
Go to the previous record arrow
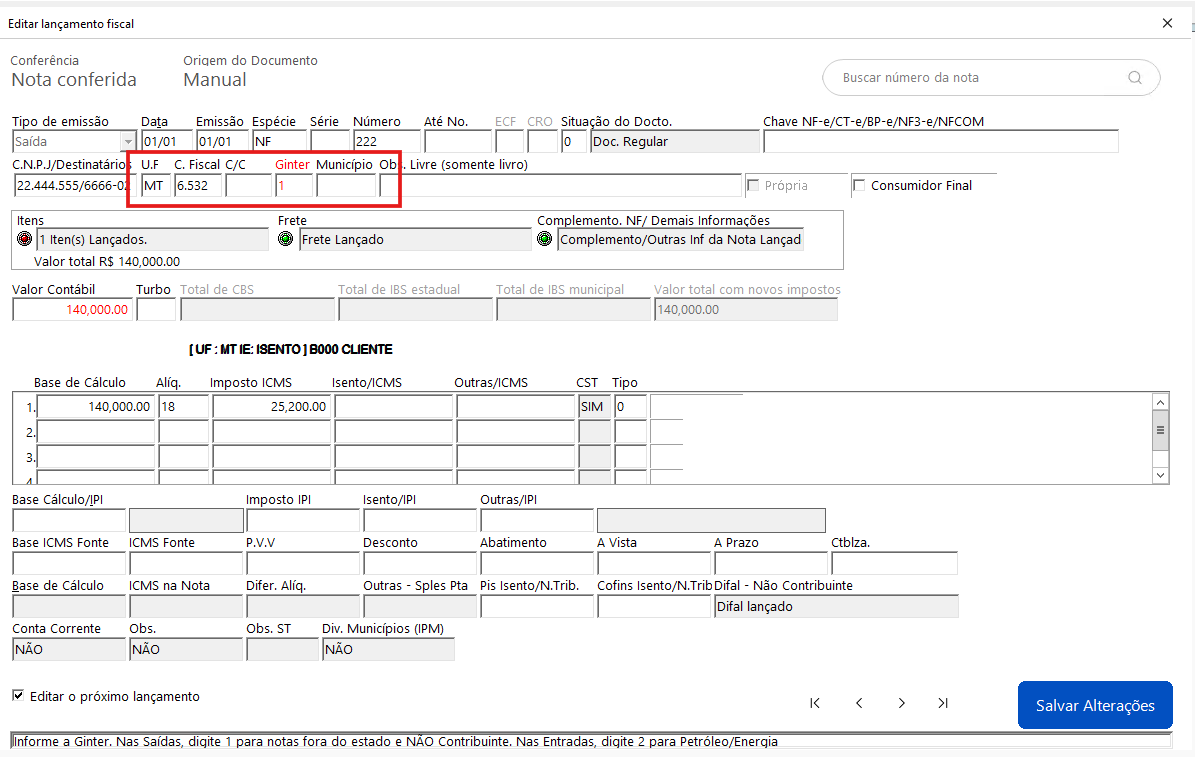coord(859,703)
